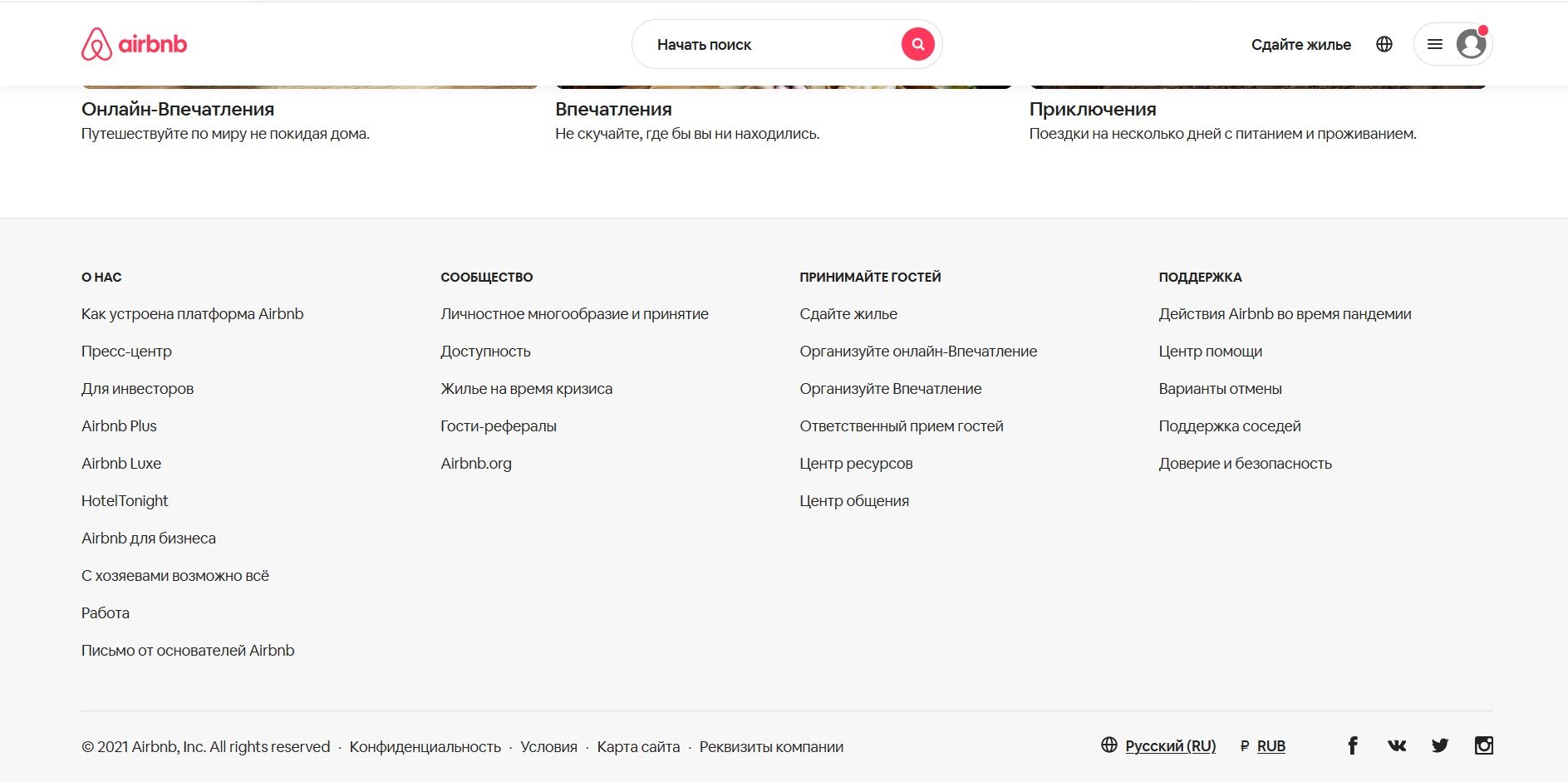
Task: Click Сдайте жилье in the header
Action: (1300, 44)
